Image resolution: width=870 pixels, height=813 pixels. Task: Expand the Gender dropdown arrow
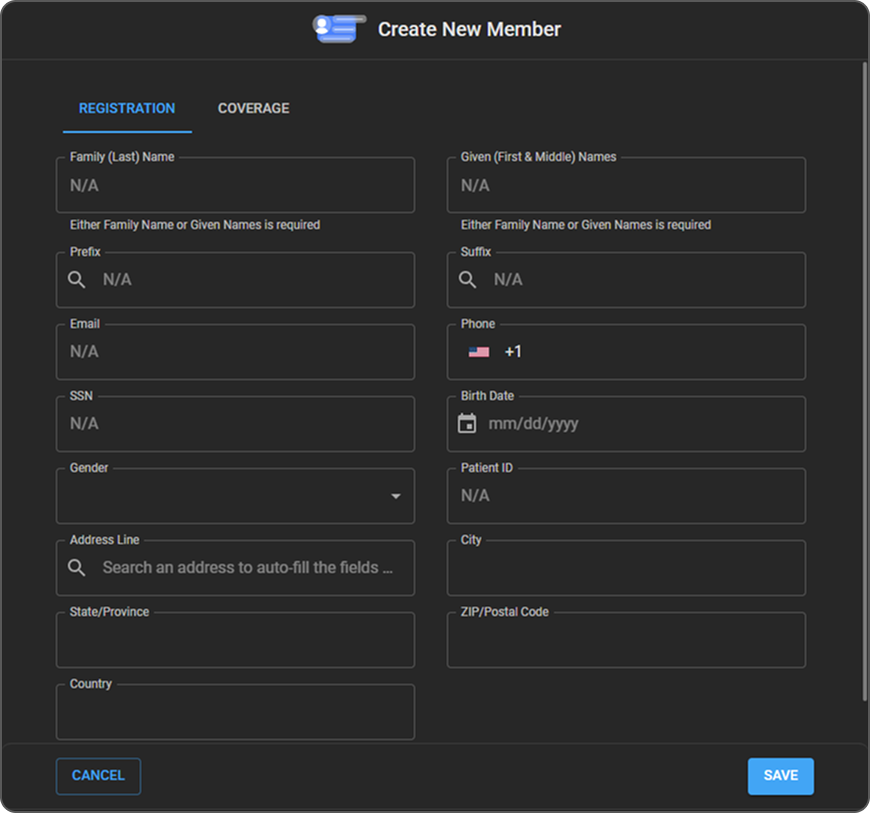(396, 496)
